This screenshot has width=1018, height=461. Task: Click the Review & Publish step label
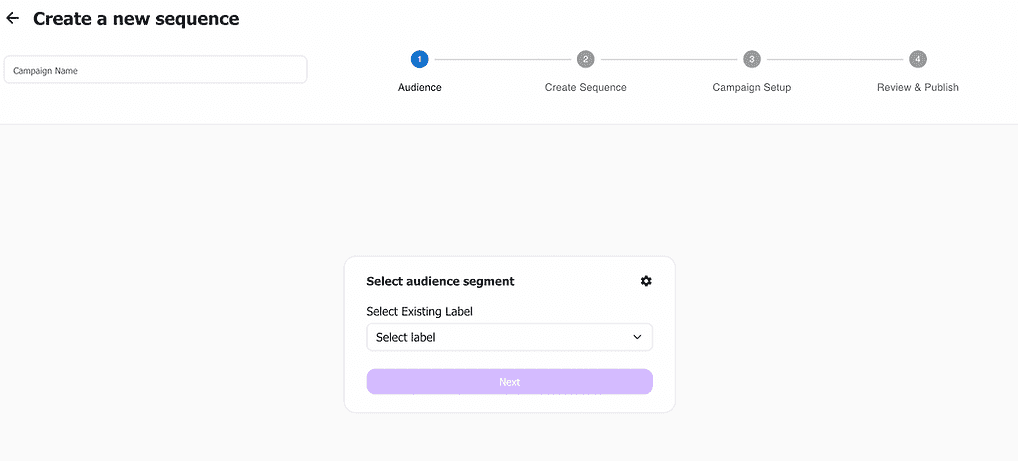pyautogui.click(x=917, y=87)
